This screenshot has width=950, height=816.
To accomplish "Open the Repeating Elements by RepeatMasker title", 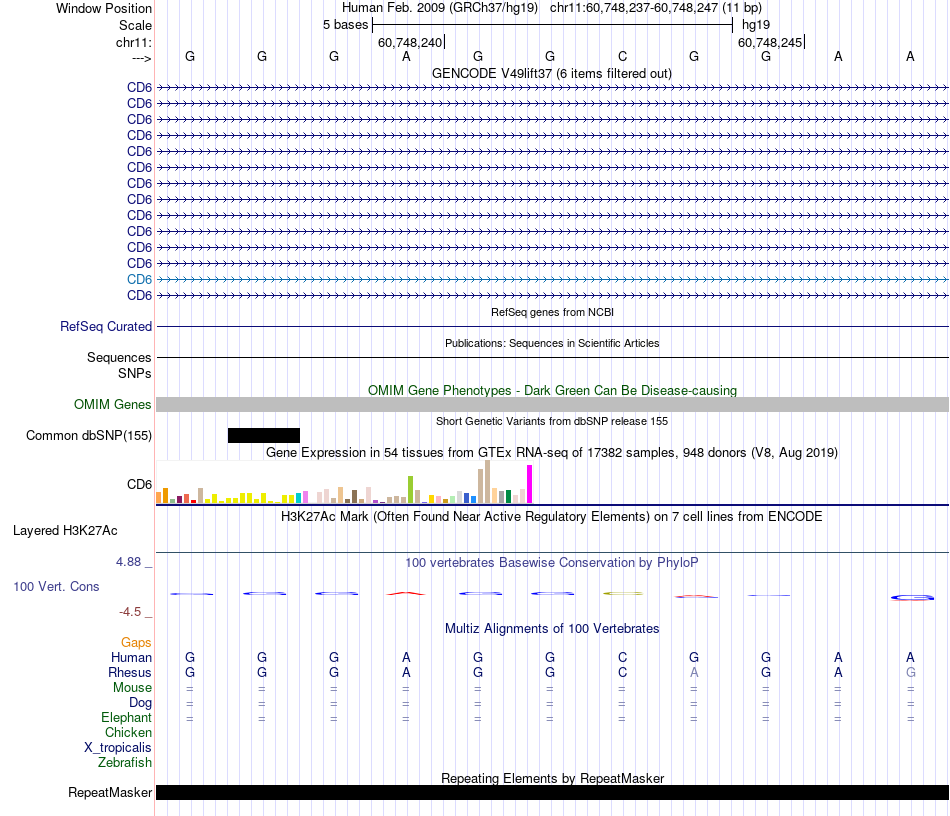I will click(x=553, y=778).
